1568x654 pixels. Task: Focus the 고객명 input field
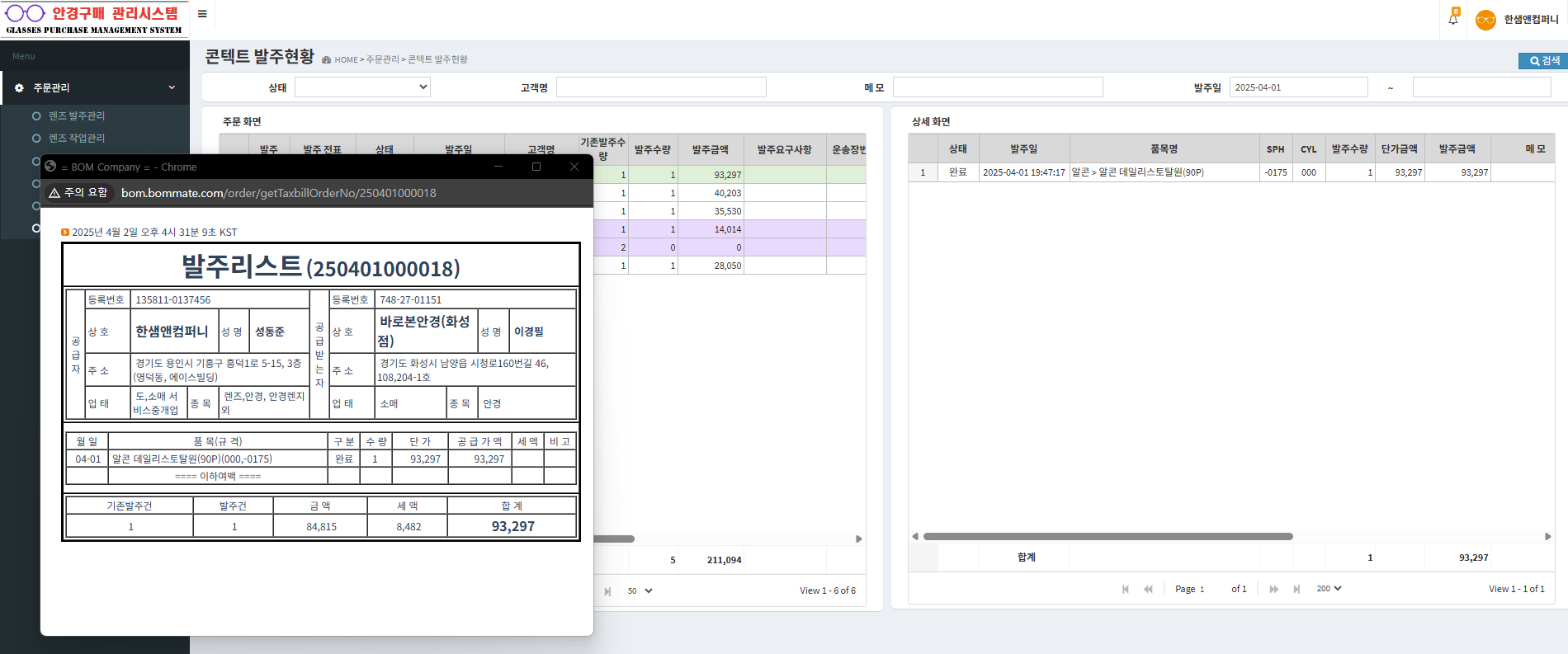(x=661, y=87)
